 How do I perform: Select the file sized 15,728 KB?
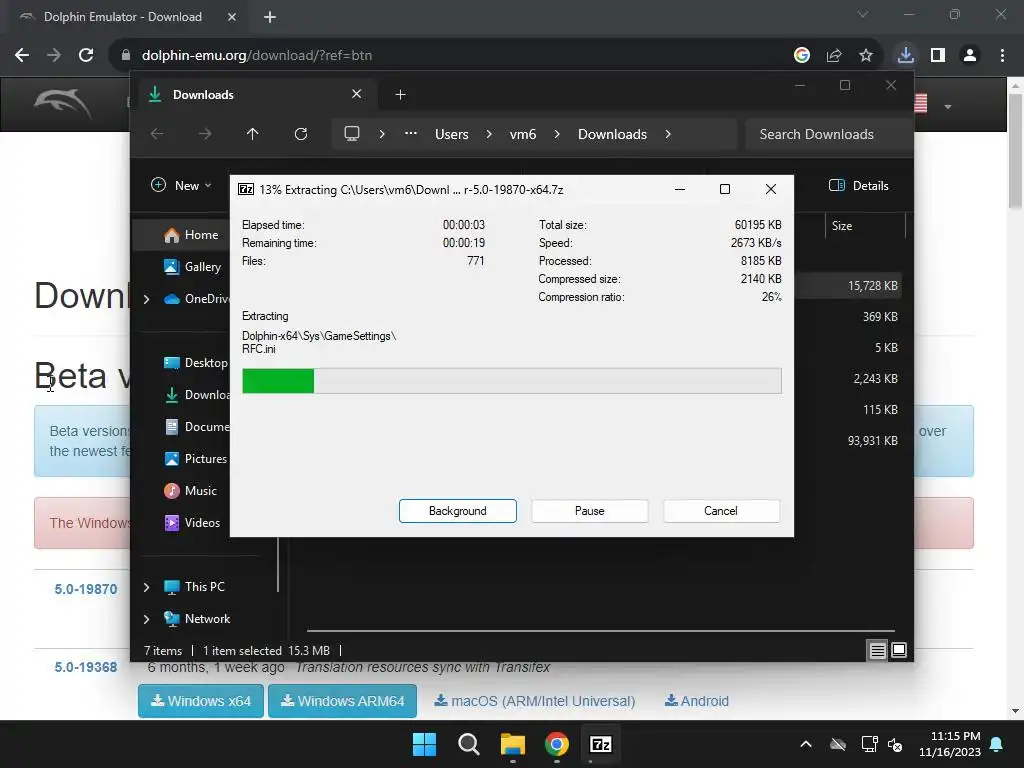tap(872, 285)
